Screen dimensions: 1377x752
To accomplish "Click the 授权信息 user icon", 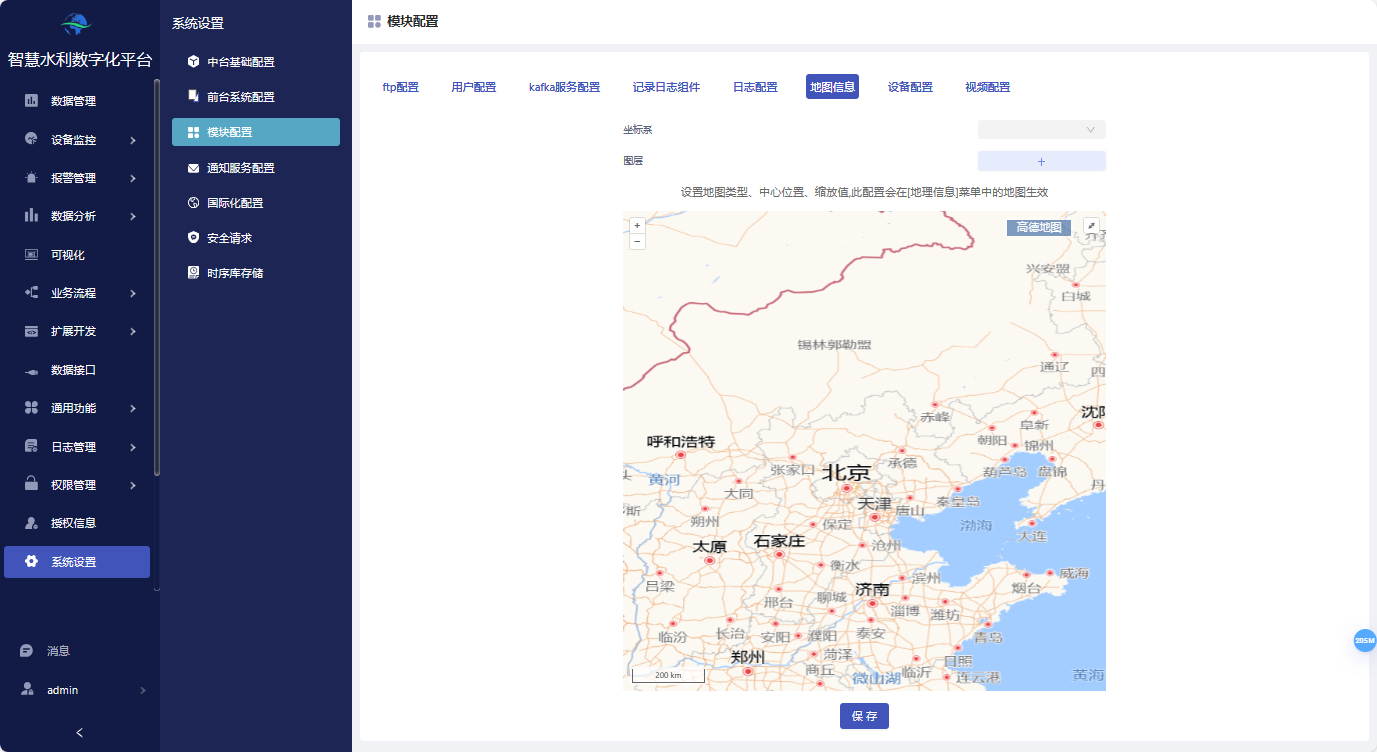I will click(x=31, y=523).
